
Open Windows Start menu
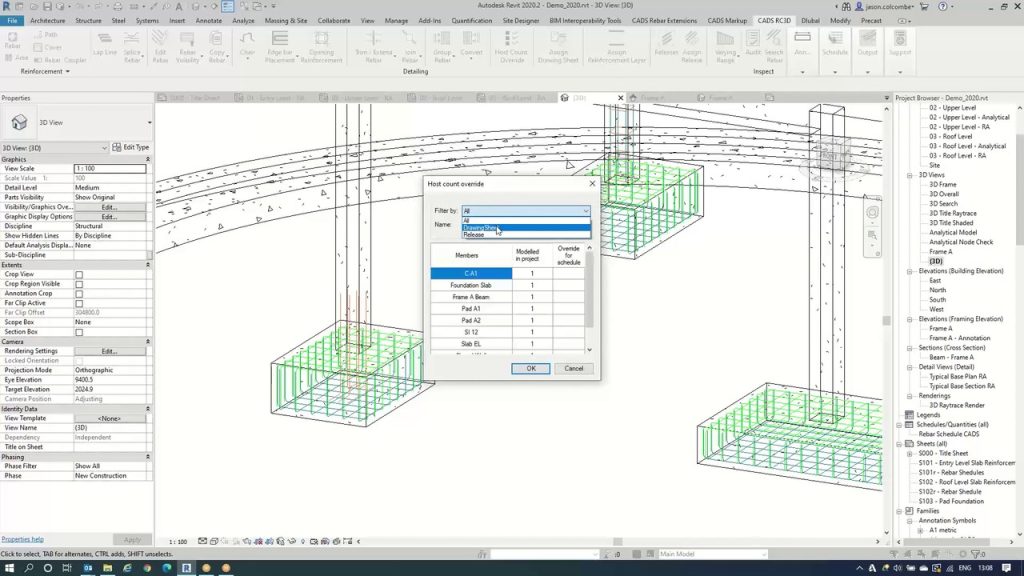pos(8,567)
